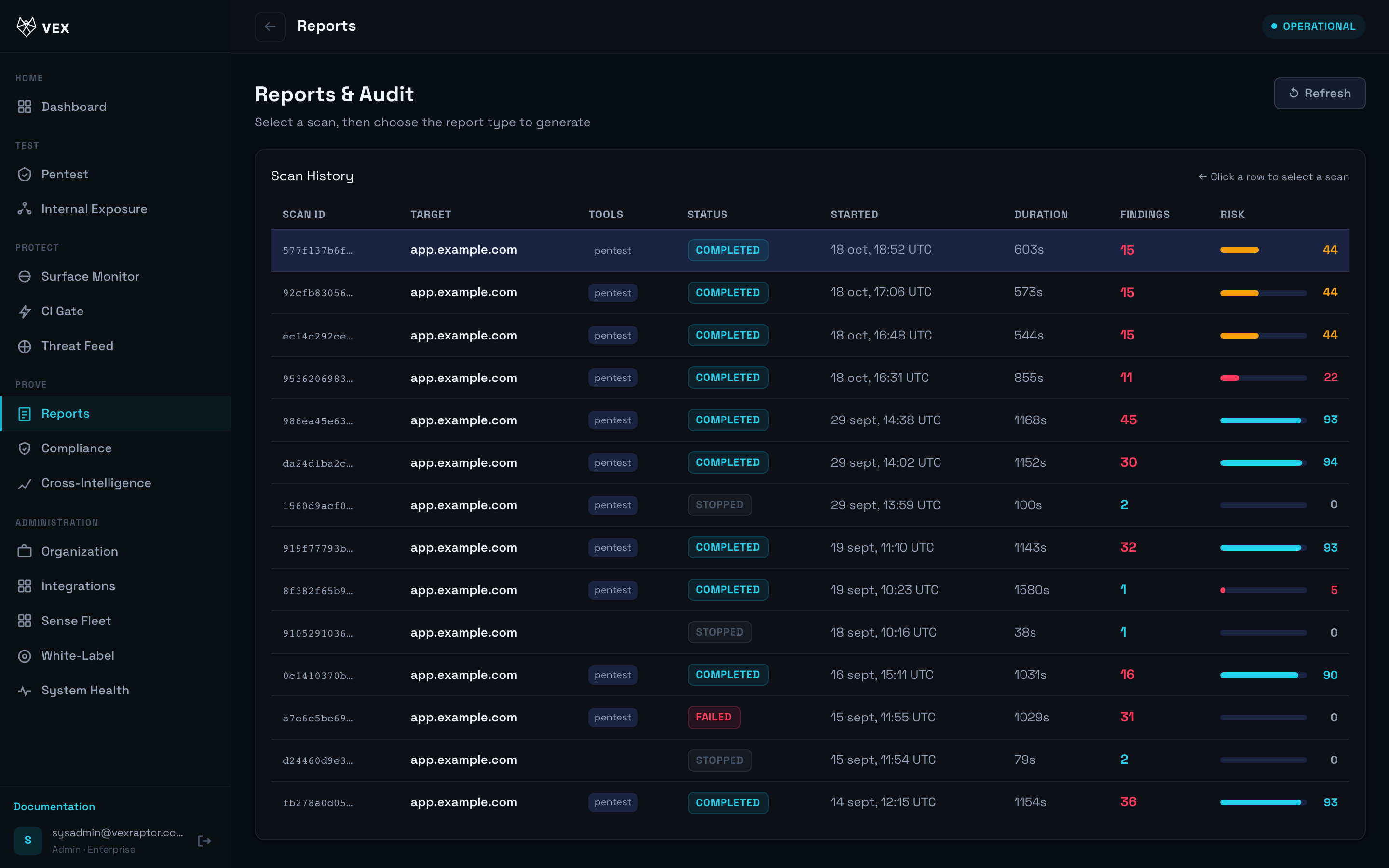The image size is (1389, 868).
Task: Click the VEX fox logo icon
Action: [27, 27]
